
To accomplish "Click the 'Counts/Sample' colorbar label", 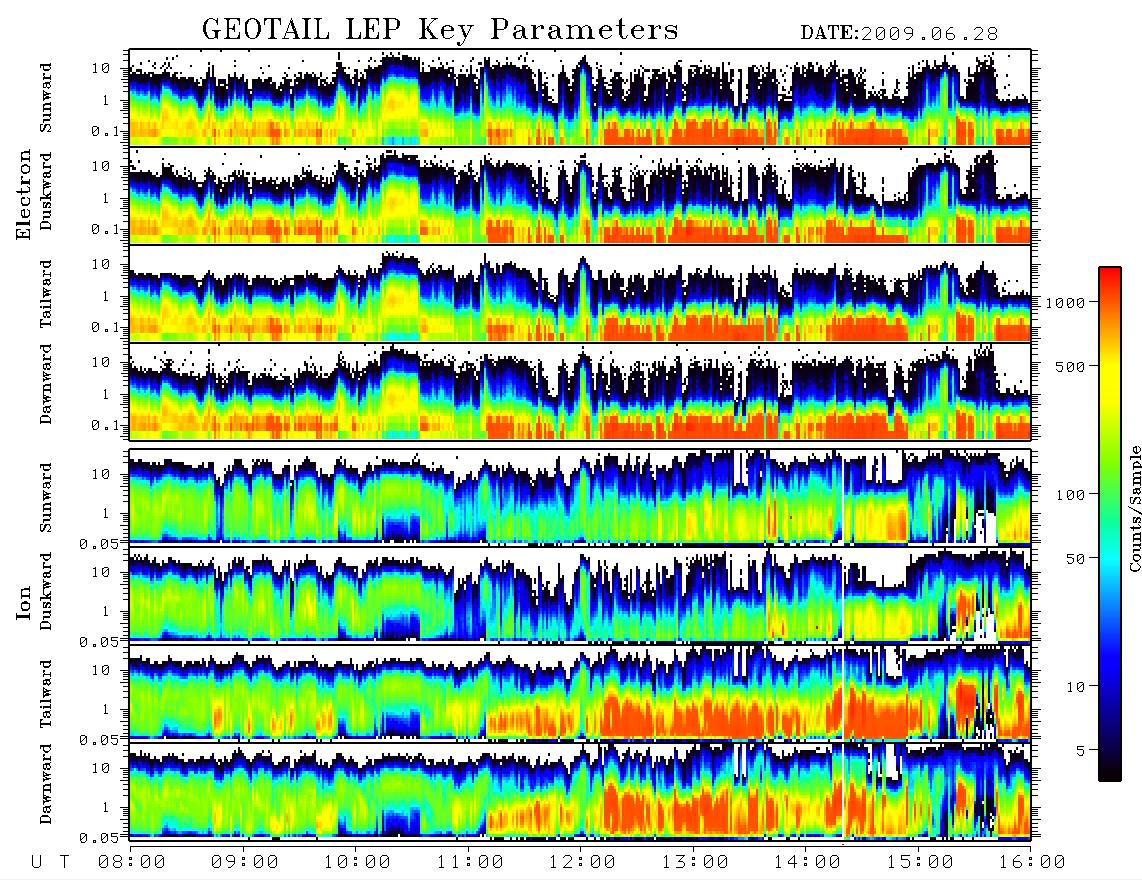I will click(x=1134, y=508).
